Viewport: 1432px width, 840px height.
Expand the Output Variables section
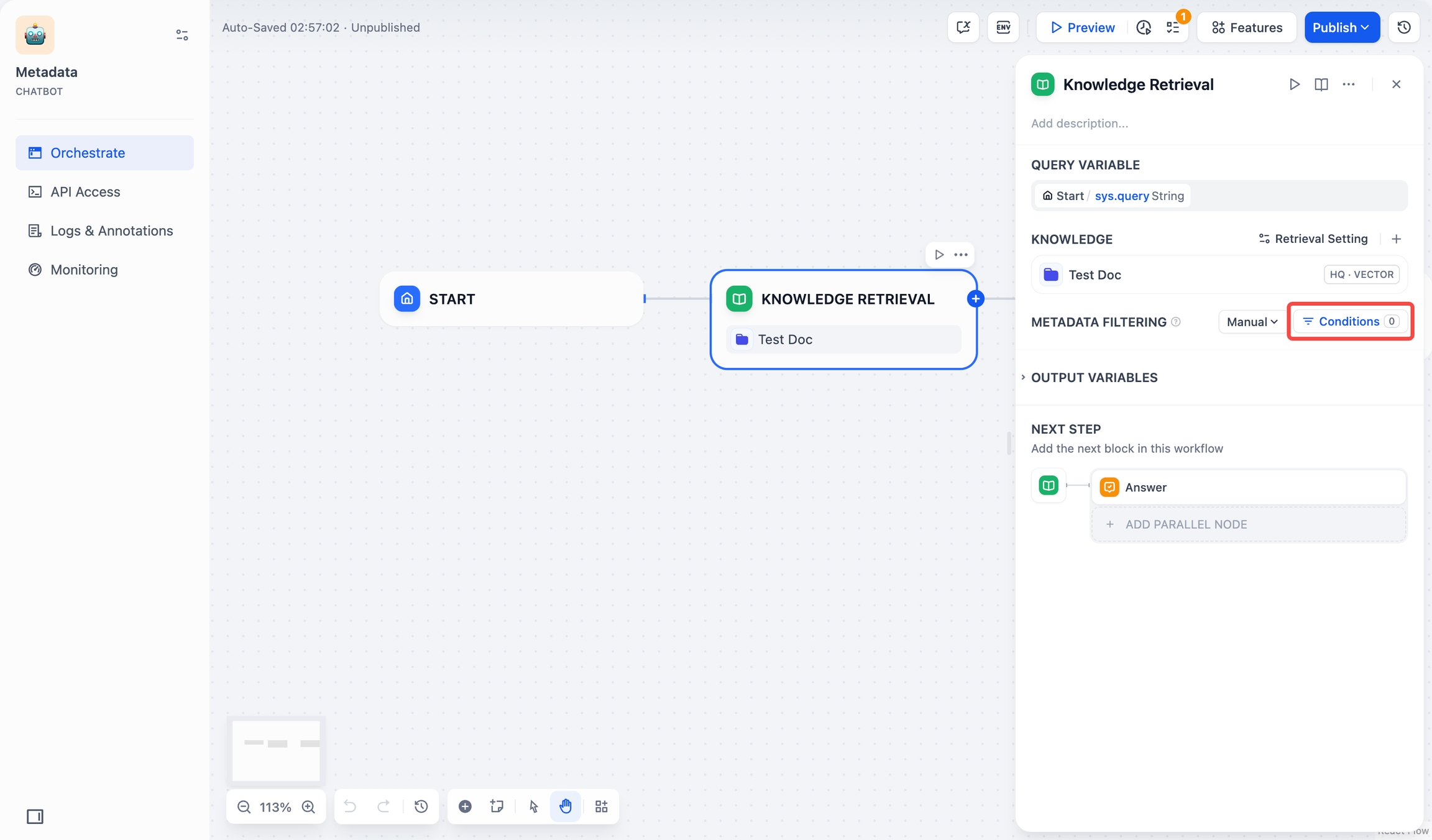[x=1094, y=378]
